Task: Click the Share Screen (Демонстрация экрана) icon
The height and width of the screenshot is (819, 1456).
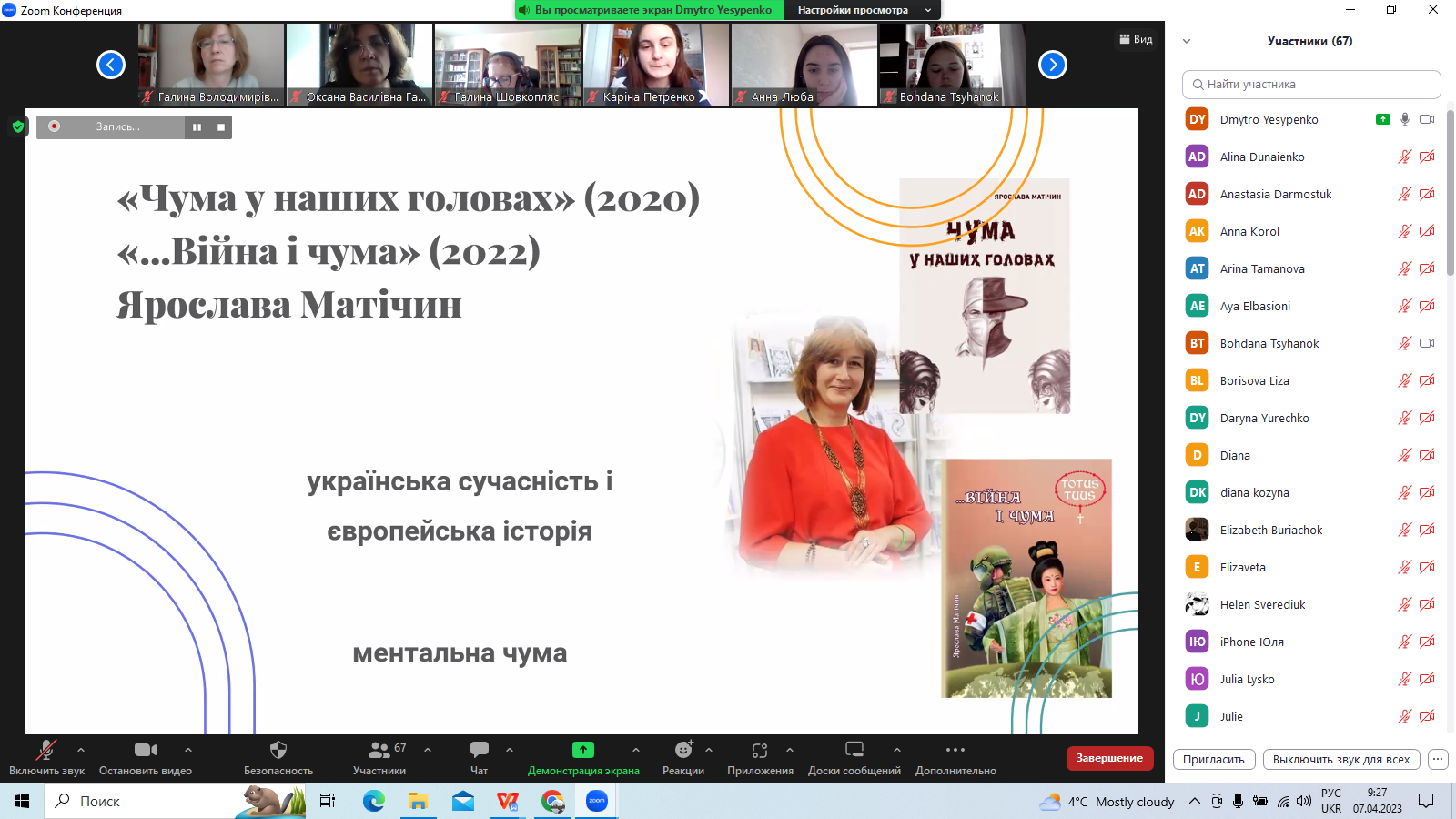Action: click(x=583, y=751)
